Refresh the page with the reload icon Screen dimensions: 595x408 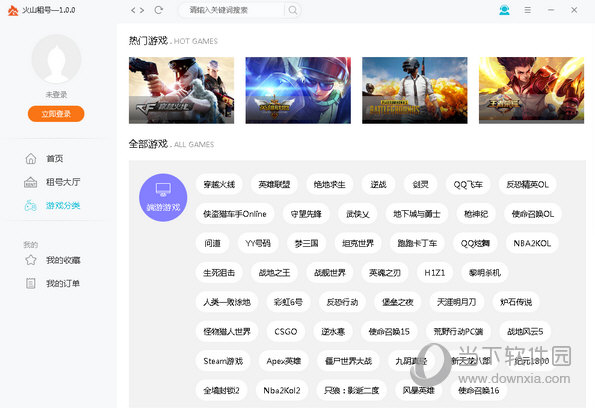[x=159, y=10]
